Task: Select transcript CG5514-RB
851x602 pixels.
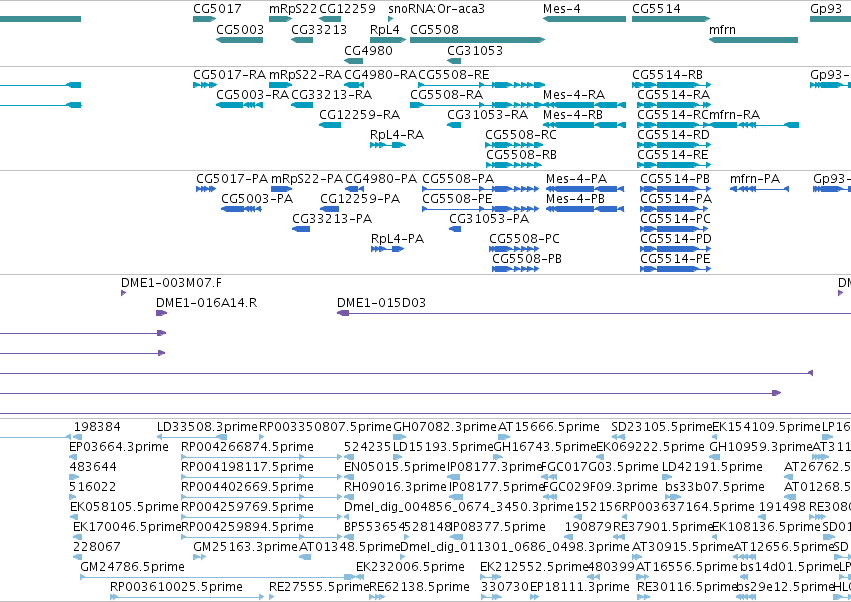Action: pyautogui.click(x=671, y=85)
